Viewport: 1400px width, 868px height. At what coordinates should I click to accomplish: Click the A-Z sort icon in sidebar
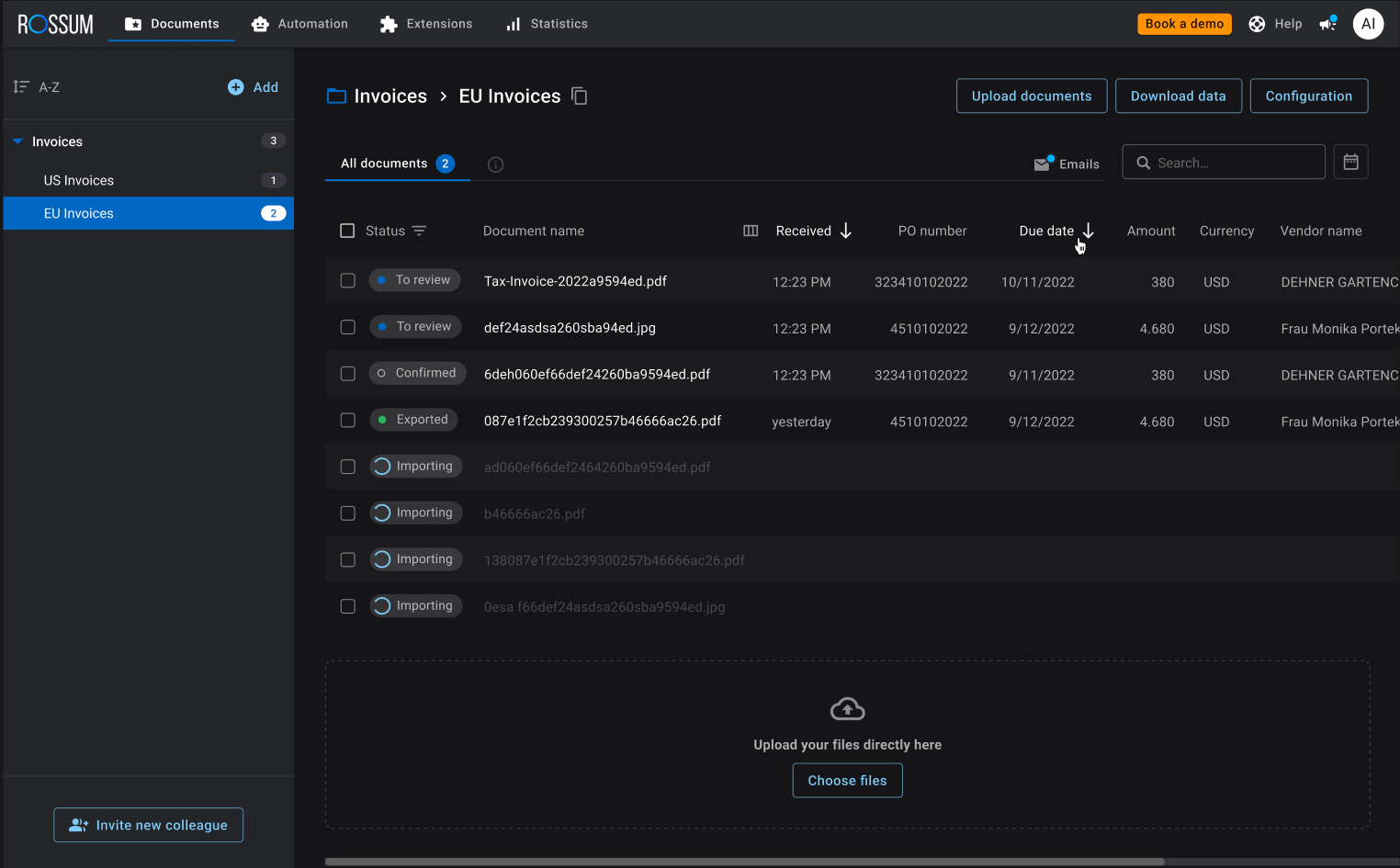click(20, 86)
